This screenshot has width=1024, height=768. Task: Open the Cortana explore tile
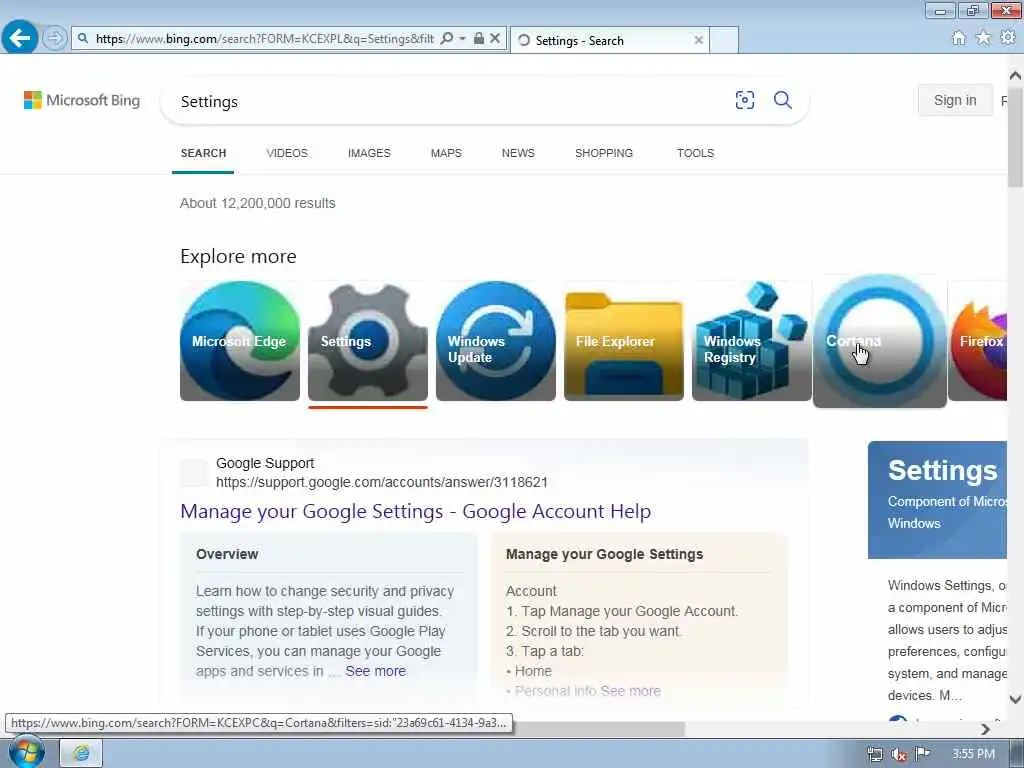click(x=880, y=341)
